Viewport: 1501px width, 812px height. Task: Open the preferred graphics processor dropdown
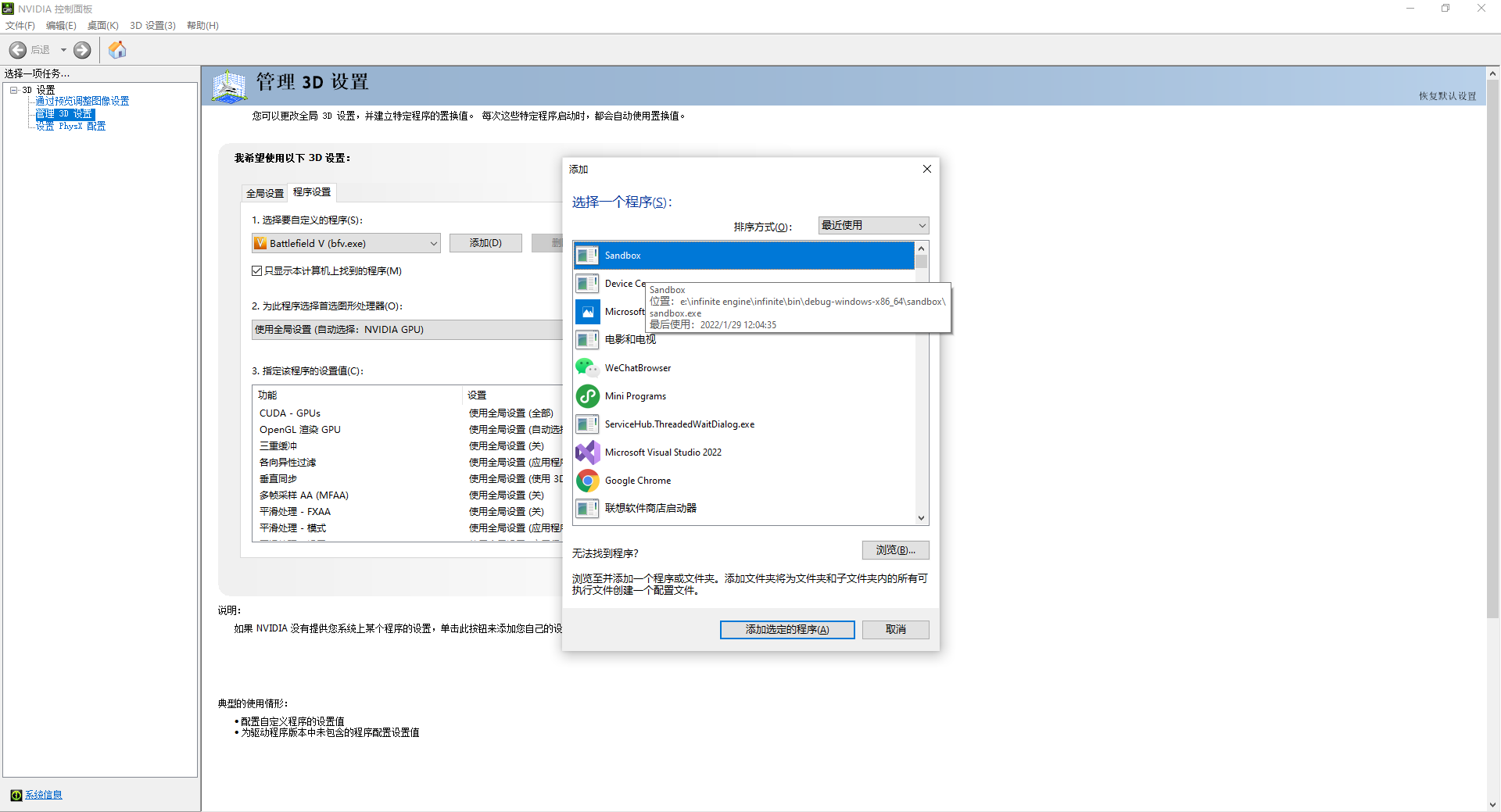pos(407,330)
